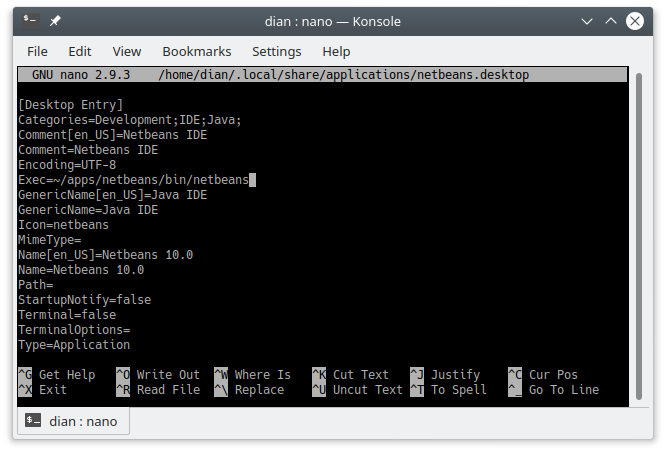
Task: Click the StartupNotify=false line
Action: point(85,300)
